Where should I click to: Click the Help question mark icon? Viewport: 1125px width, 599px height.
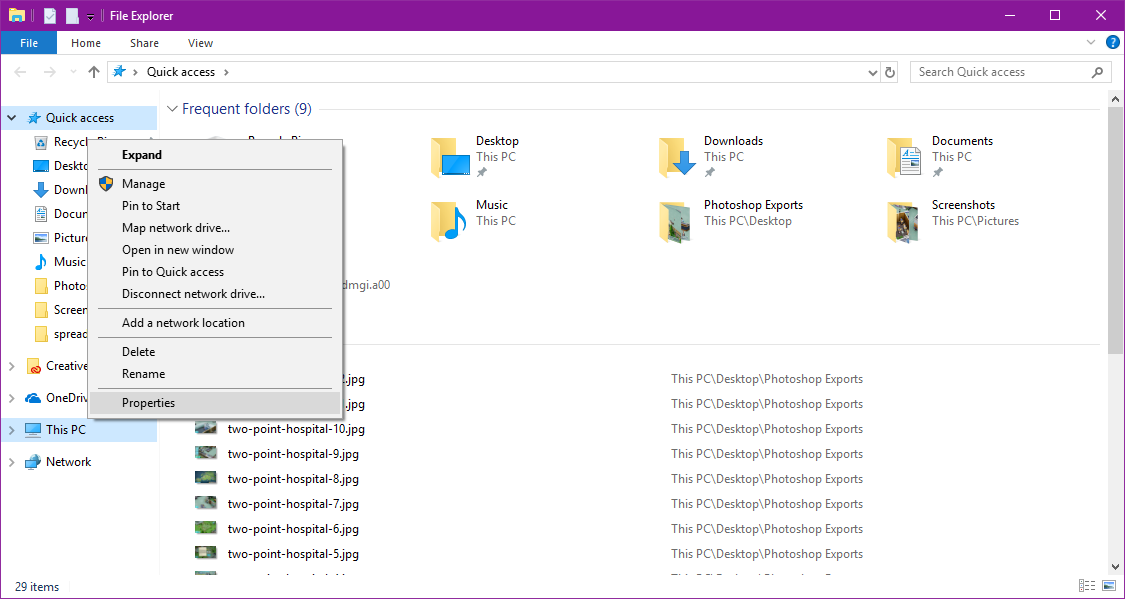point(1112,42)
